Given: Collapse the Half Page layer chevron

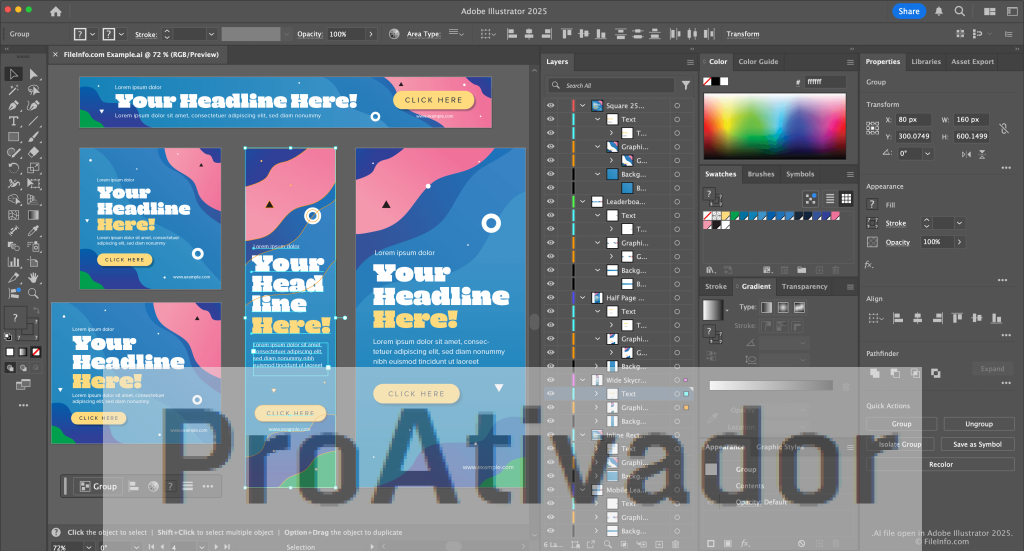Looking at the screenshot, I should pyautogui.click(x=583, y=297).
